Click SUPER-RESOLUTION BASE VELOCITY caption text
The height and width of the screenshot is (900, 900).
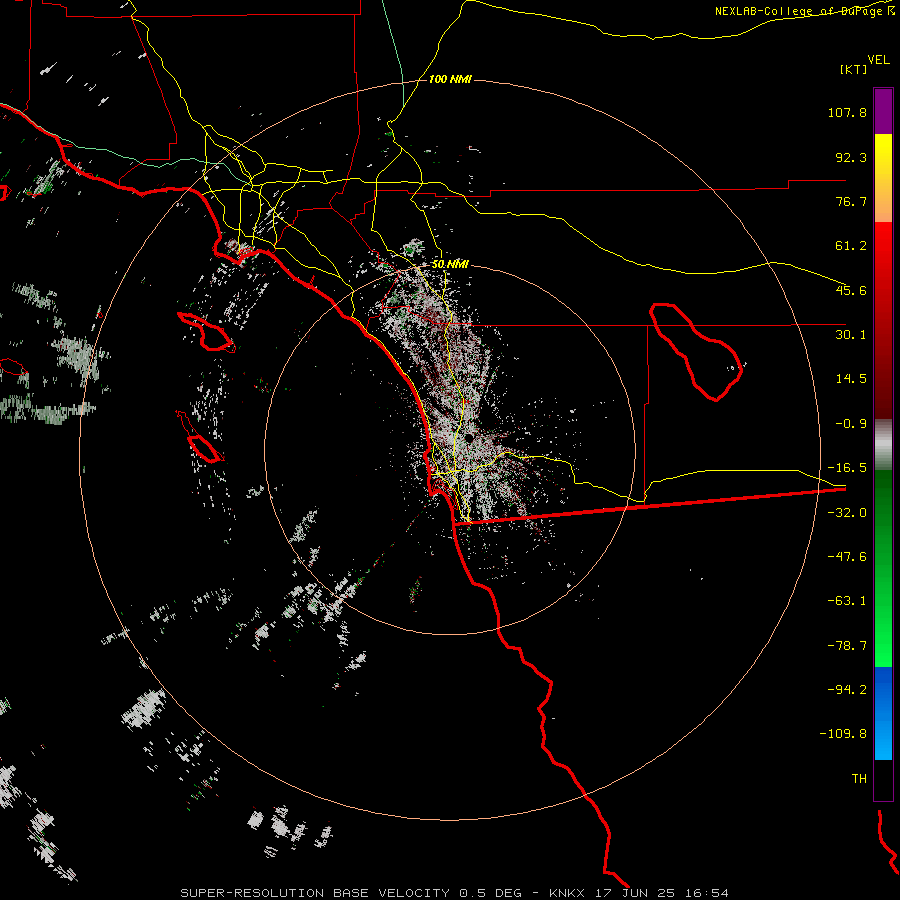click(x=315, y=893)
